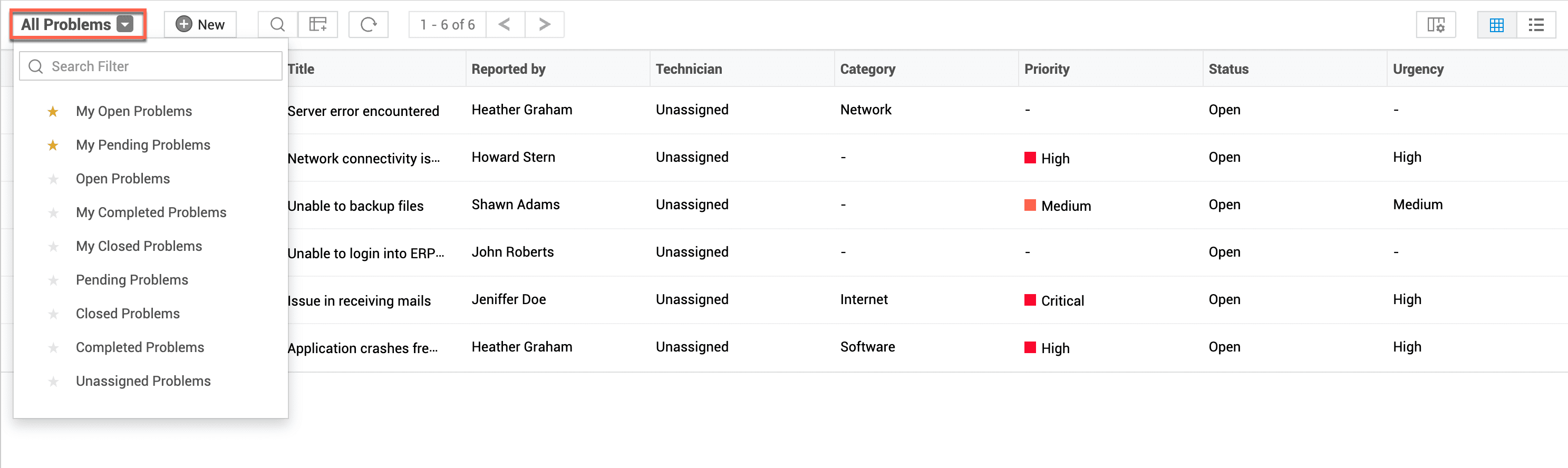Switch to list view layout
Screen dimensions: 1568x468
(x=1536, y=25)
